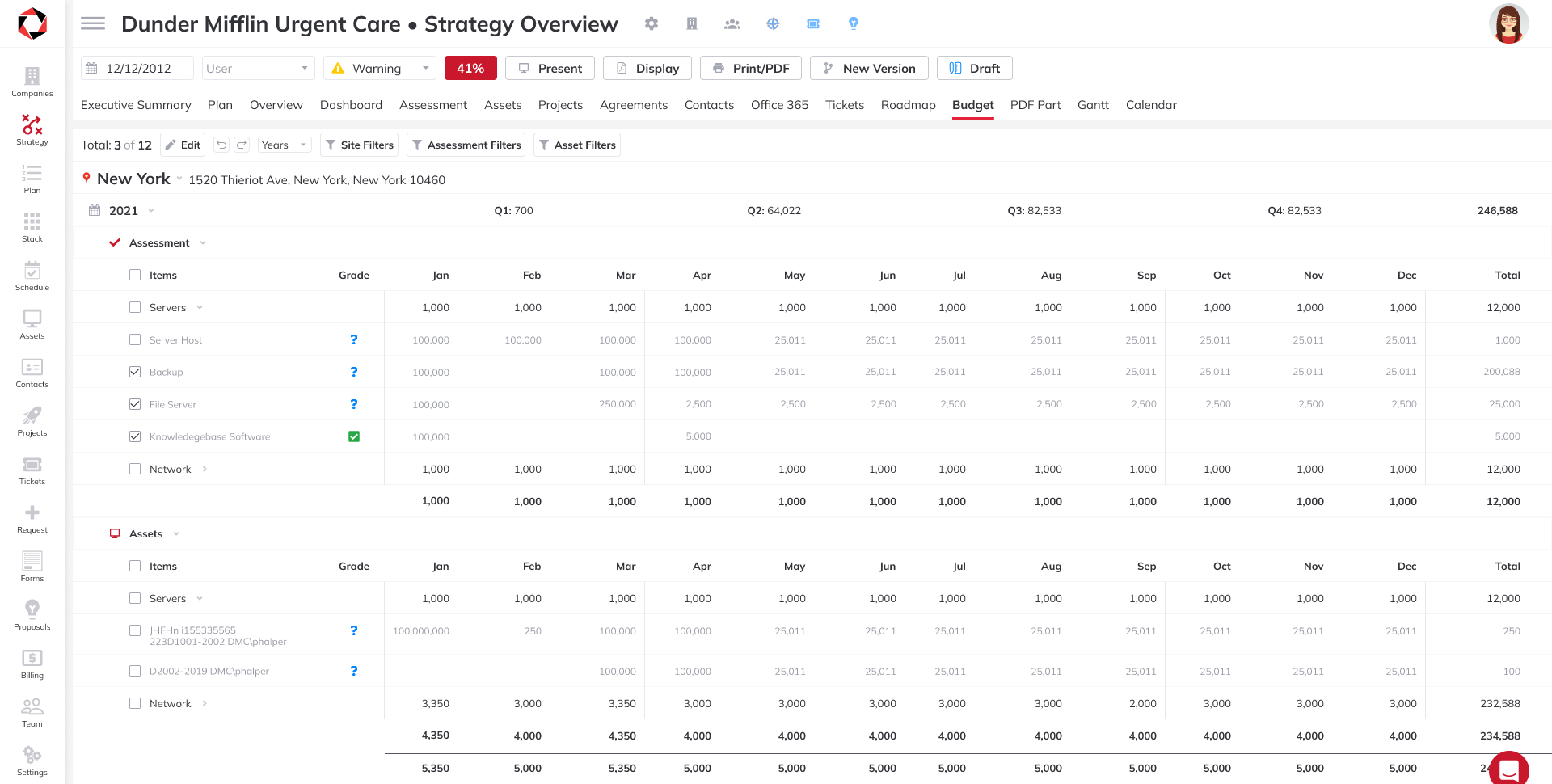The height and width of the screenshot is (784, 1552).
Task: Expand the 2021 year dropdown arrow
Action: (151, 211)
